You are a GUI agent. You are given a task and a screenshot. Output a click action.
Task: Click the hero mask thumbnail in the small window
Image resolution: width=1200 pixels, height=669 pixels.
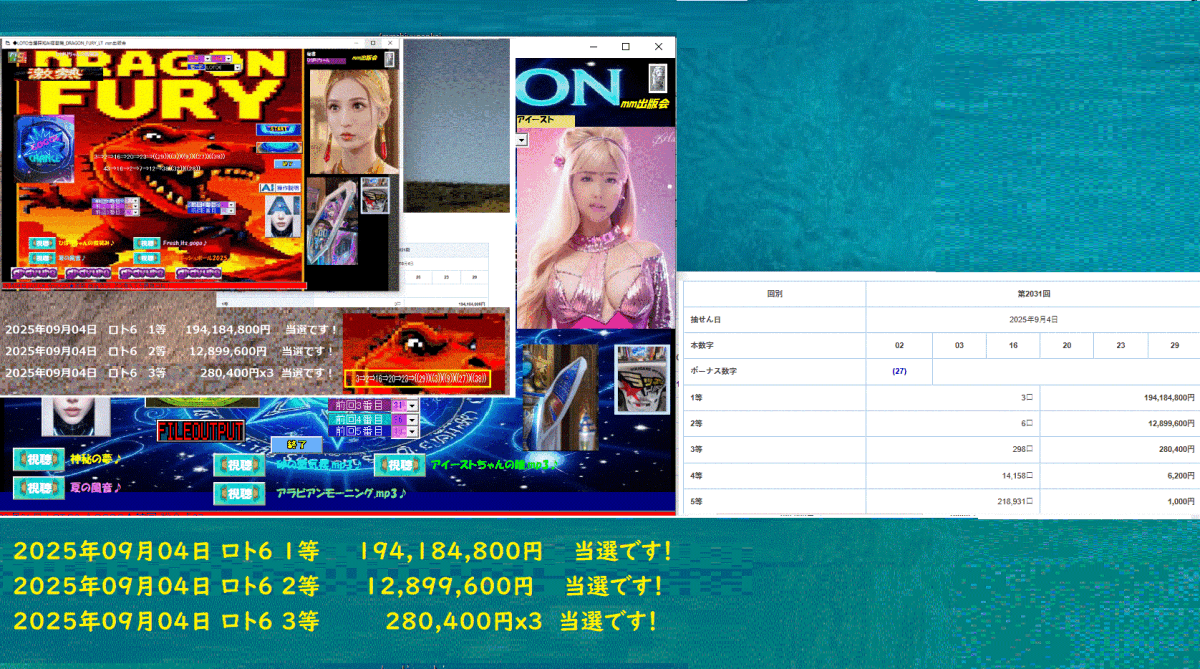[375, 195]
